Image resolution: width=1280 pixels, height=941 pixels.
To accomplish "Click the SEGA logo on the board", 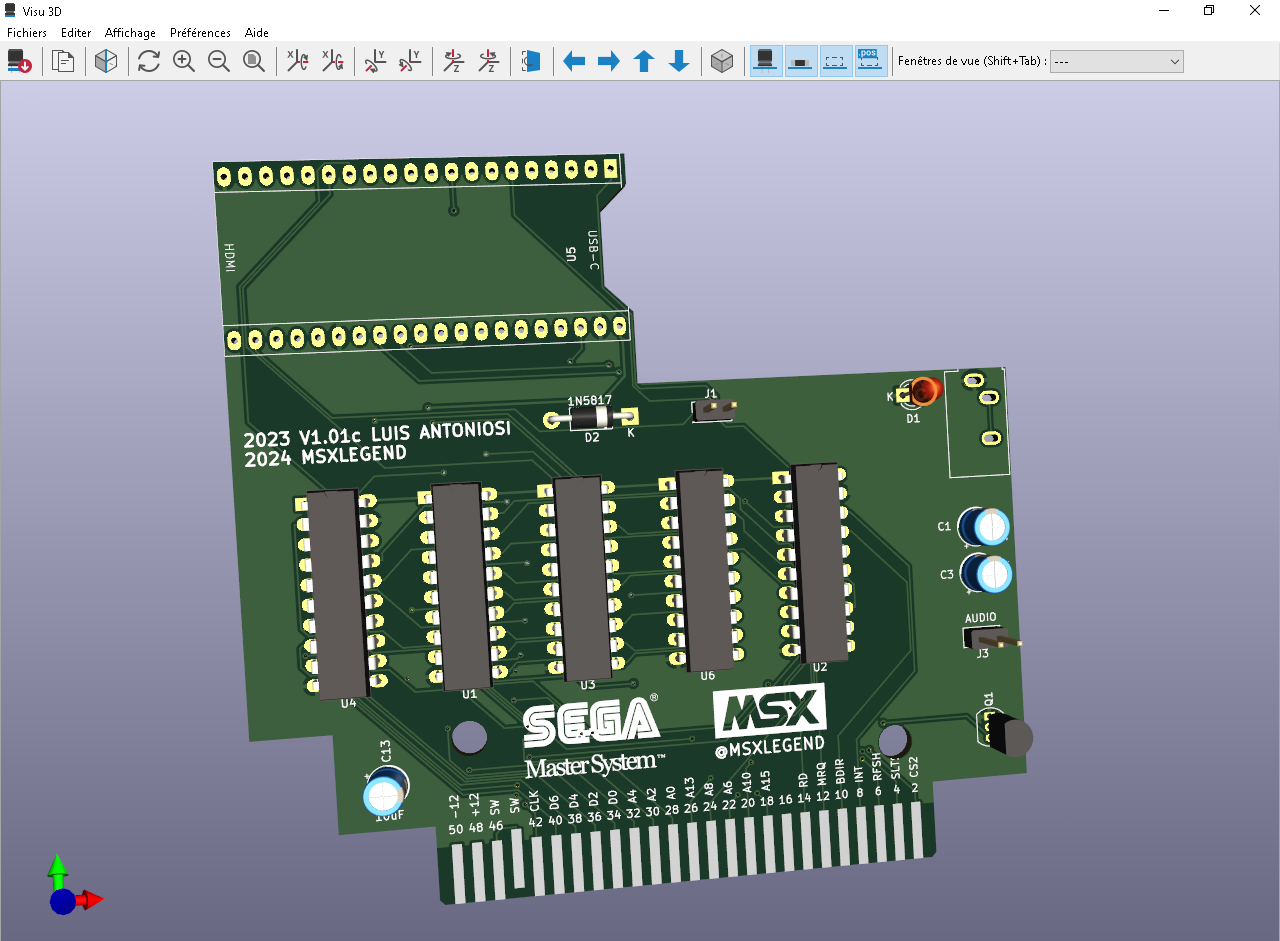I will [x=592, y=721].
